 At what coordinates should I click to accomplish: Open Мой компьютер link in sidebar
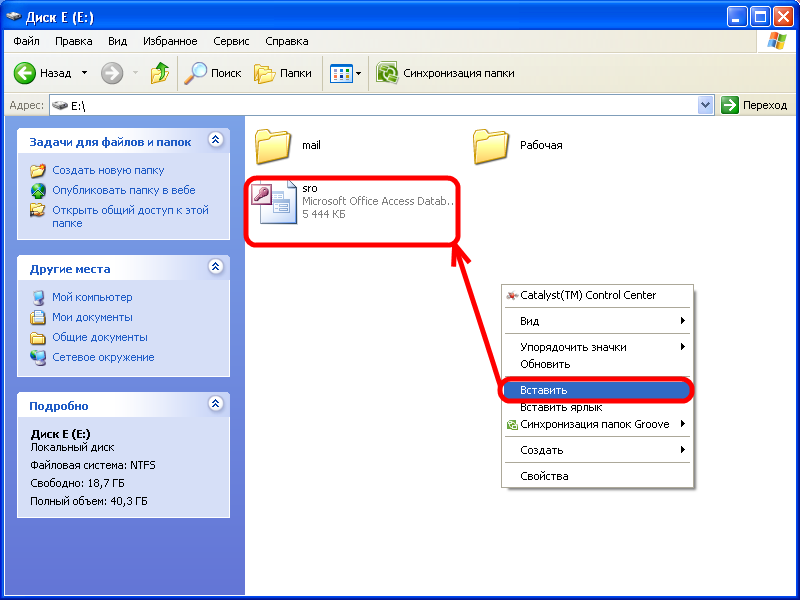pos(92,297)
